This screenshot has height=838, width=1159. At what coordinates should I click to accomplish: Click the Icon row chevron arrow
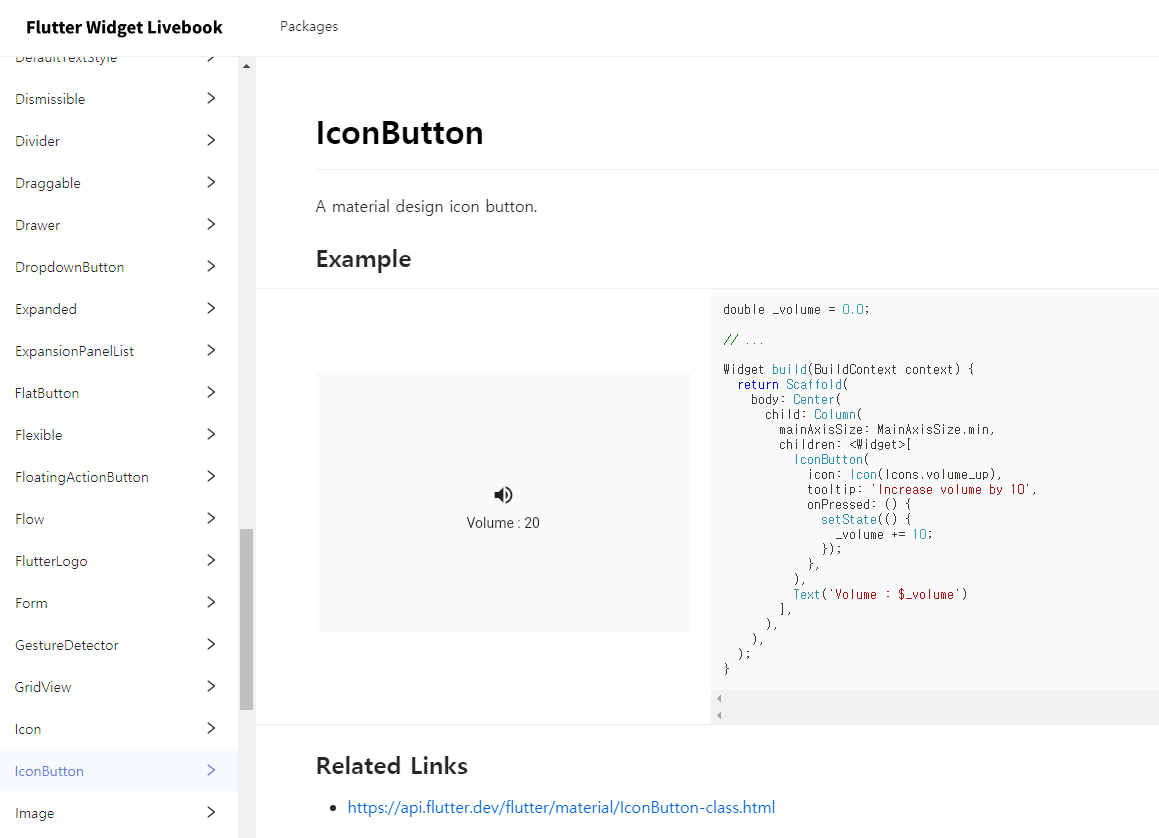pyautogui.click(x=211, y=729)
